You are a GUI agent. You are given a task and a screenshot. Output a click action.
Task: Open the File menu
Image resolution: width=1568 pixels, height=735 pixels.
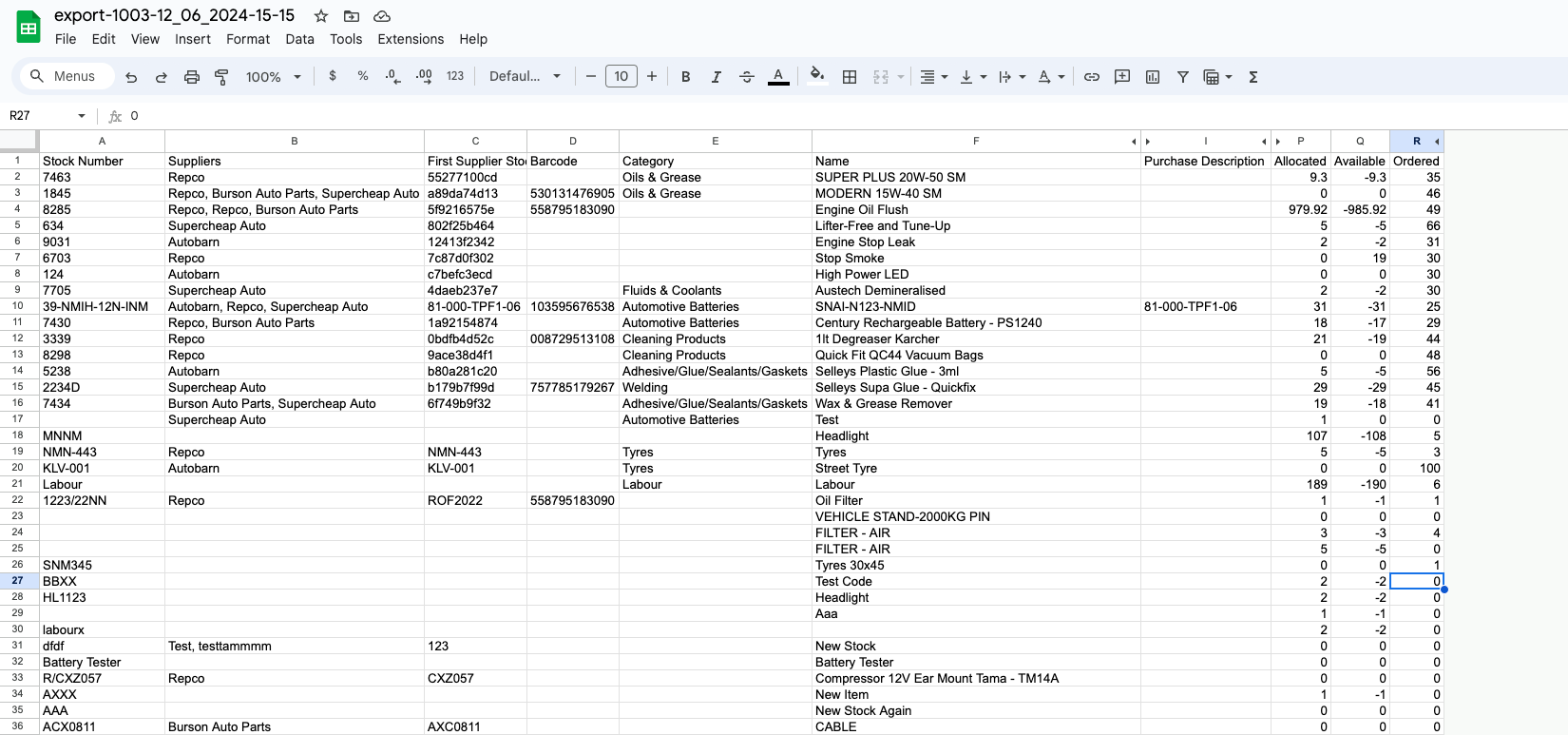coord(66,39)
